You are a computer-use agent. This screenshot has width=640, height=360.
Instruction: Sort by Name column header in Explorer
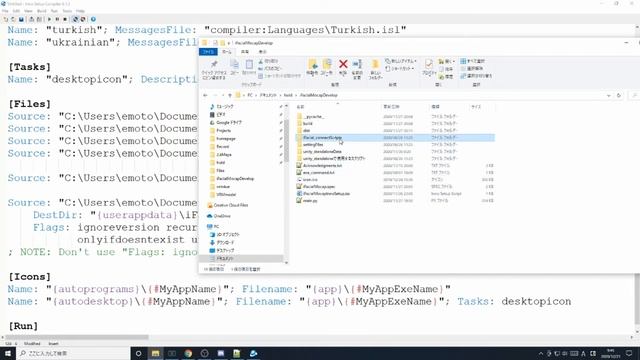tap(300, 107)
